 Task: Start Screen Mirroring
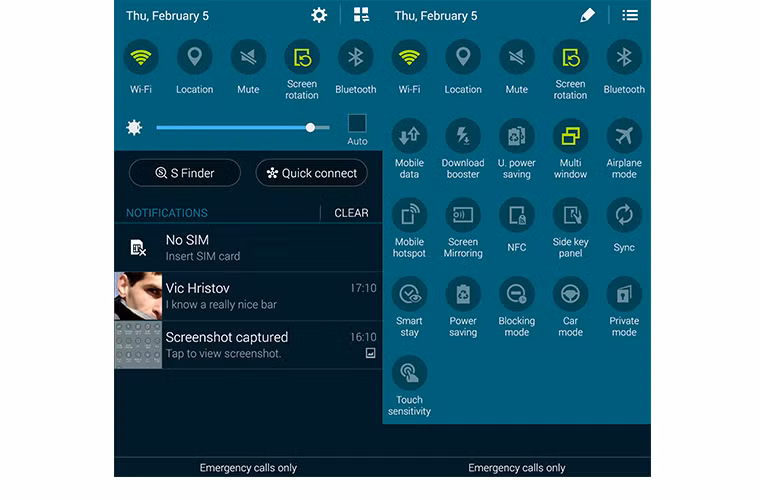click(x=463, y=215)
